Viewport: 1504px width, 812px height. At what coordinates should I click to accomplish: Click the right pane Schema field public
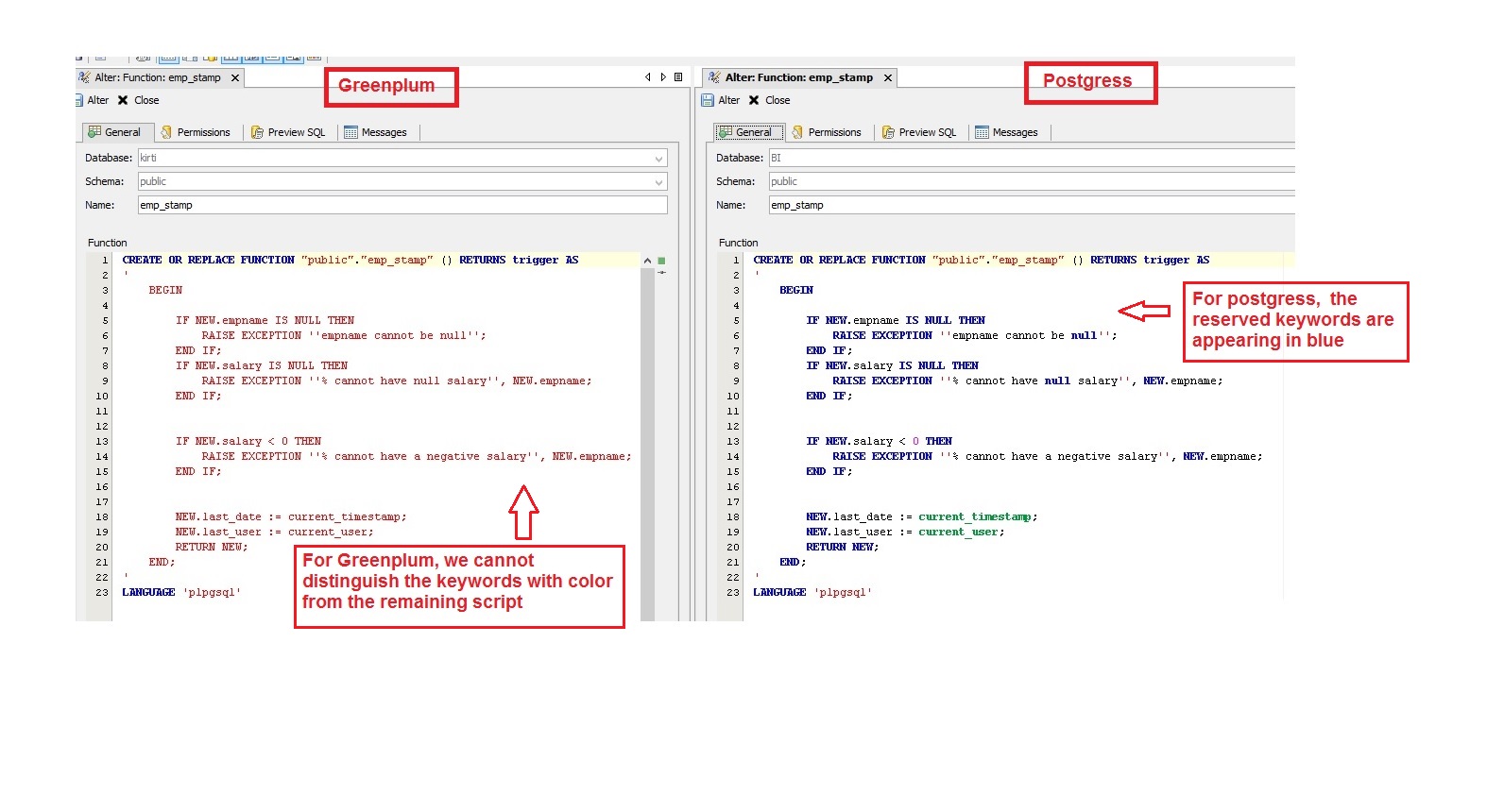[x=1032, y=181]
